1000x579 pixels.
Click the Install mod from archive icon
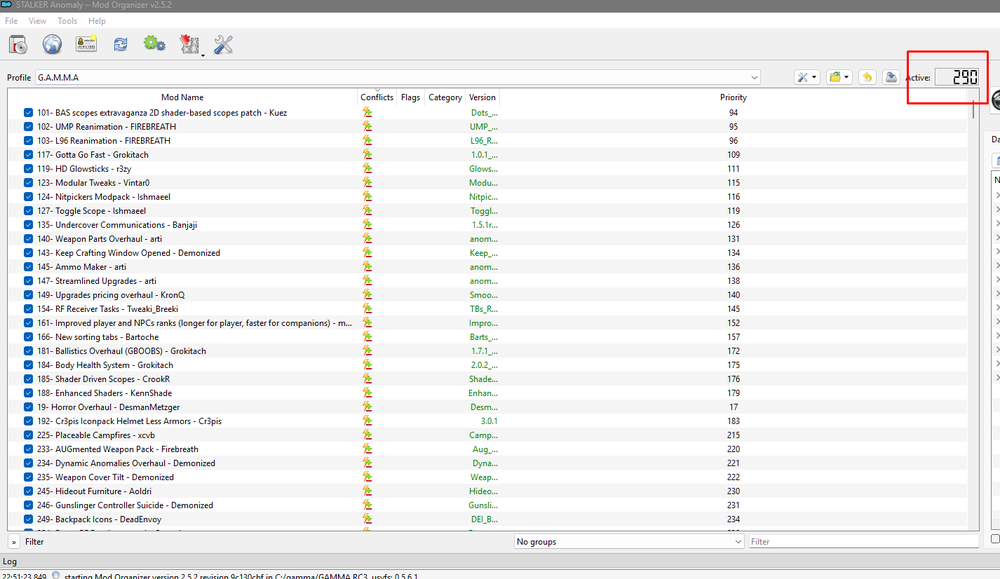pos(18,44)
